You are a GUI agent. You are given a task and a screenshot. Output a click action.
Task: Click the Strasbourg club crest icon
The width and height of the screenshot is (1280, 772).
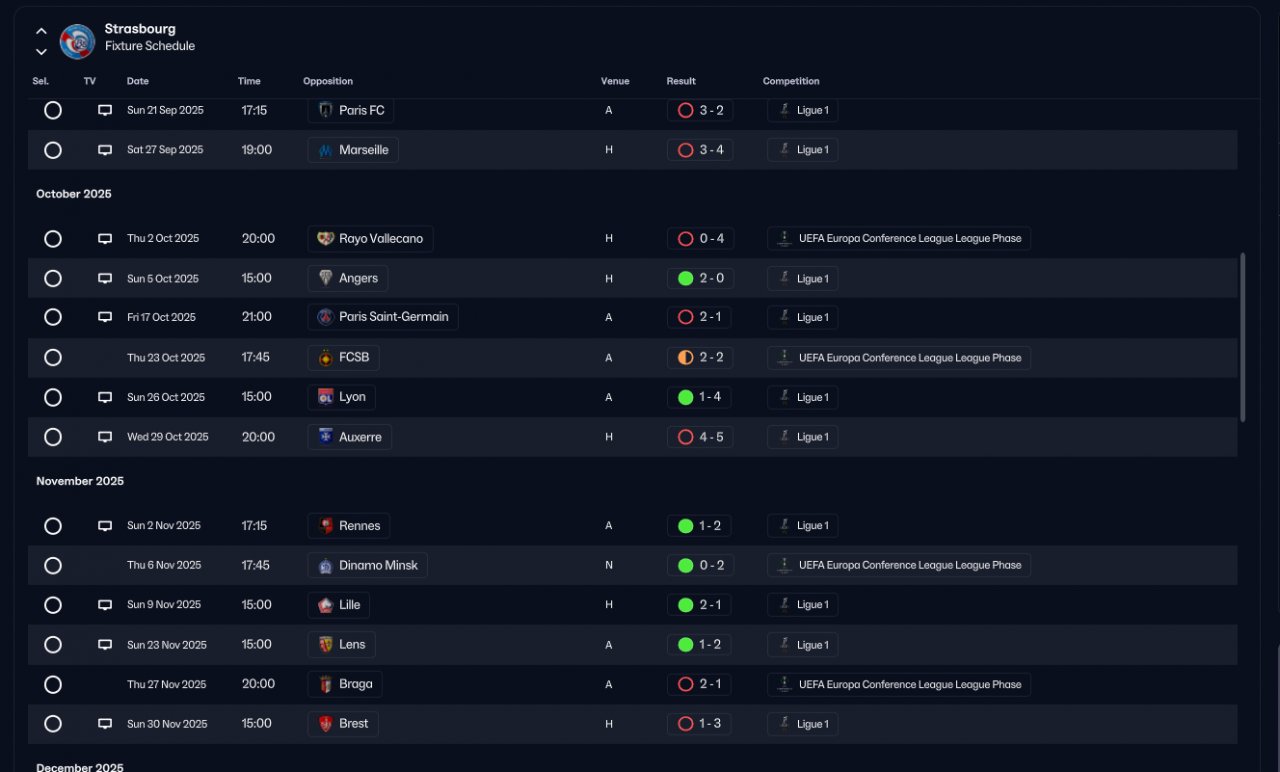pyautogui.click(x=77, y=41)
